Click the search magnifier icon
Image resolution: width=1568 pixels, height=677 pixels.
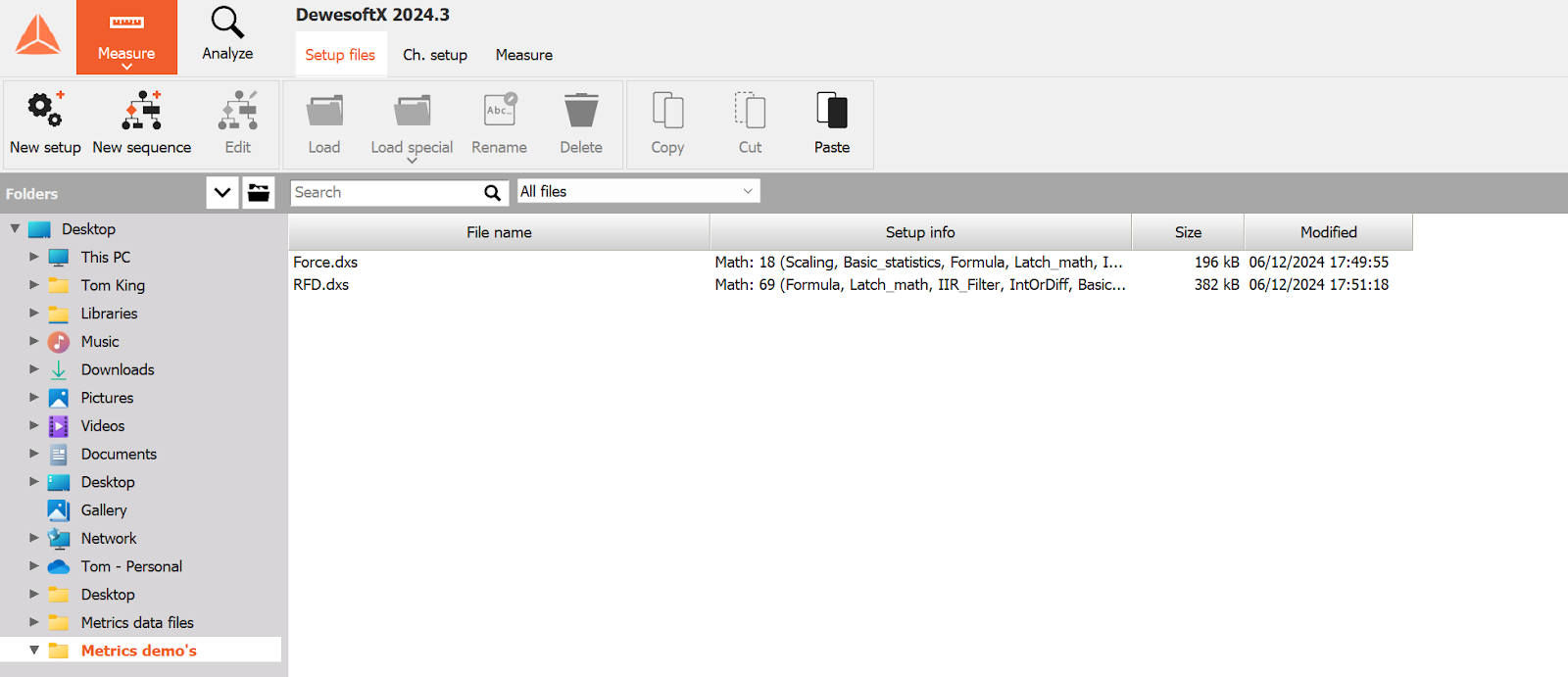492,193
